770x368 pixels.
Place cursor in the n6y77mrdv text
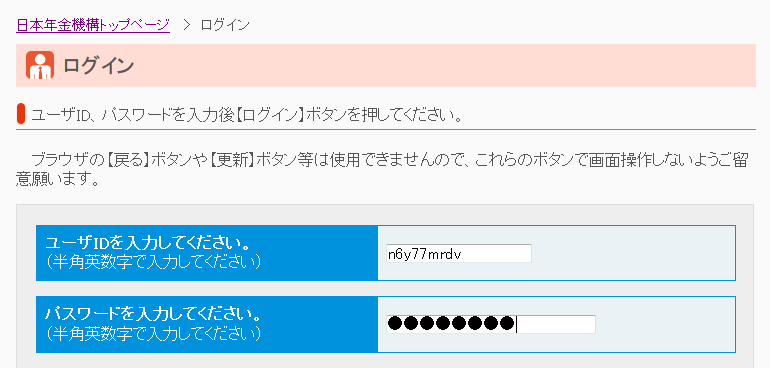click(424, 254)
